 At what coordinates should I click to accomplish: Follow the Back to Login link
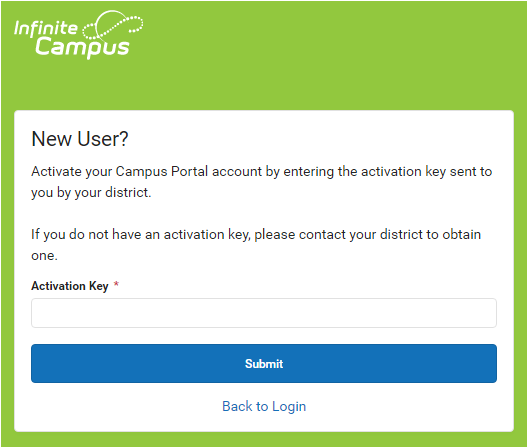(264, 406)
